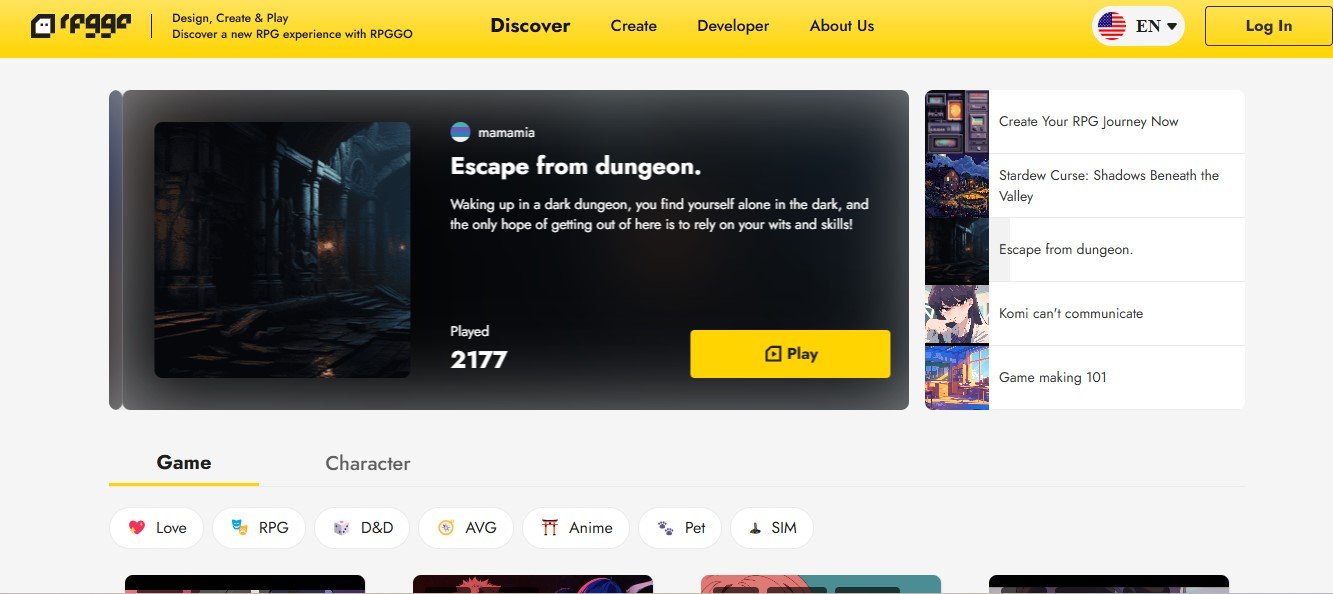Click the paw icon on Pet filter

point(665,528)
